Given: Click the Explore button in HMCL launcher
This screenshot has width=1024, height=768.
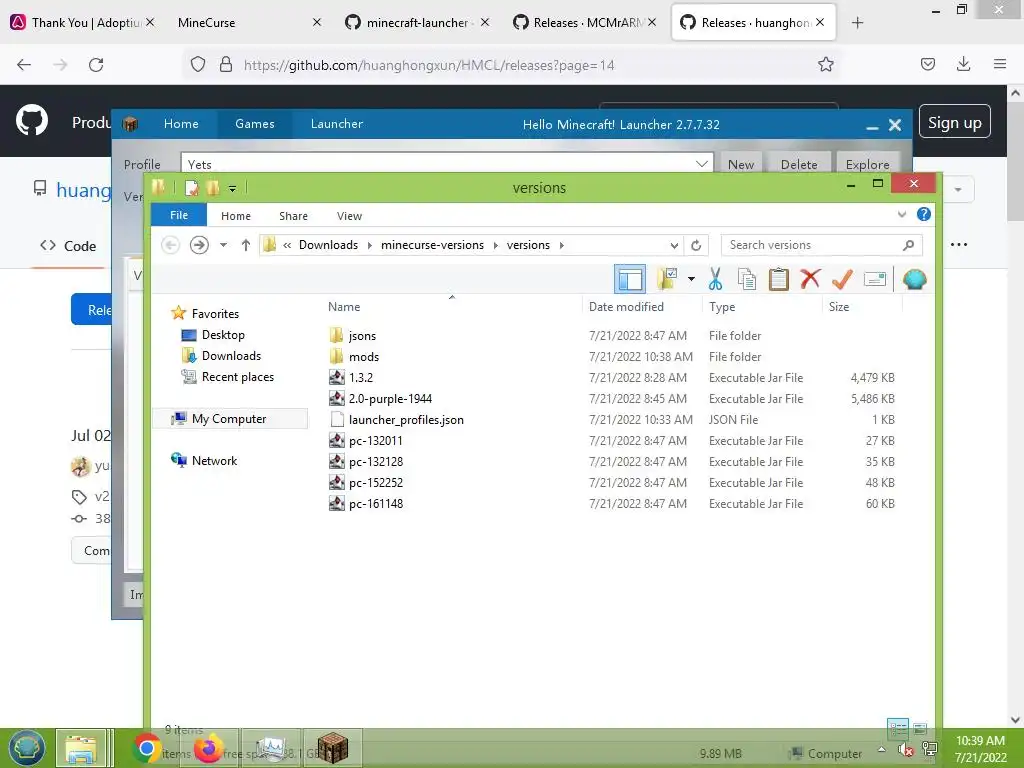Looking at the screenshot, I should pyautogui.click(x=867, y=165).
